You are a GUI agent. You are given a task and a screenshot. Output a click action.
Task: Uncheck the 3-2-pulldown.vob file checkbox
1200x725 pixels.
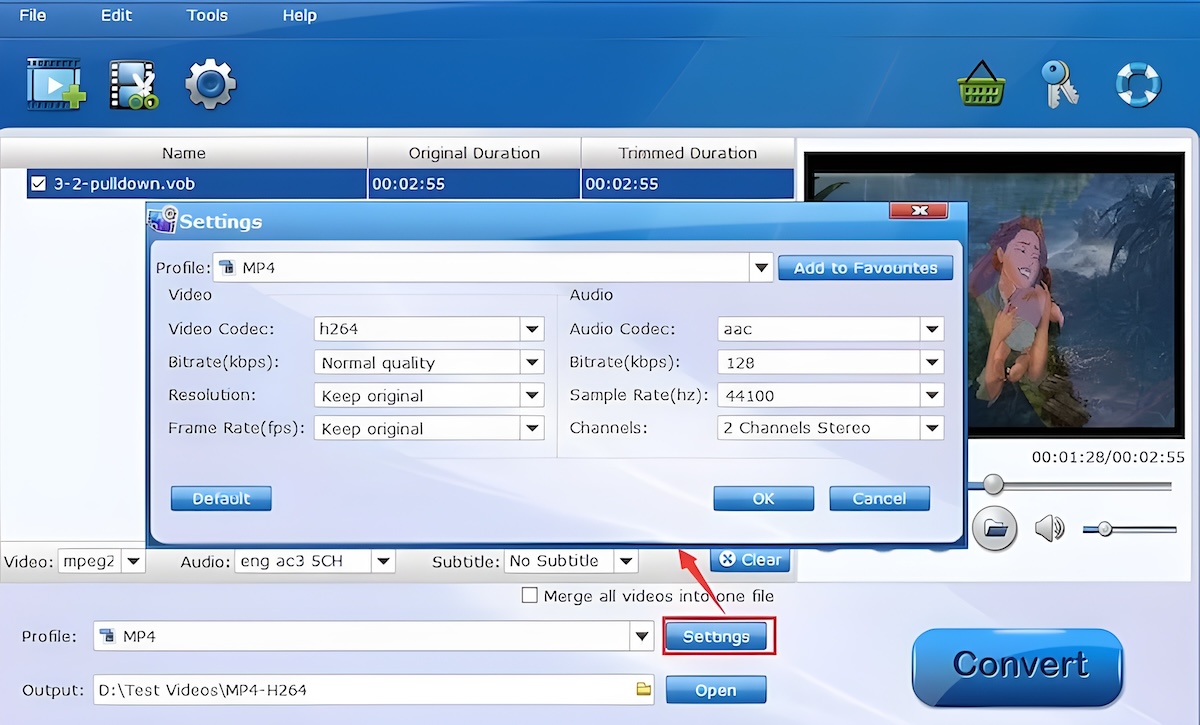(x=39, y=184)
